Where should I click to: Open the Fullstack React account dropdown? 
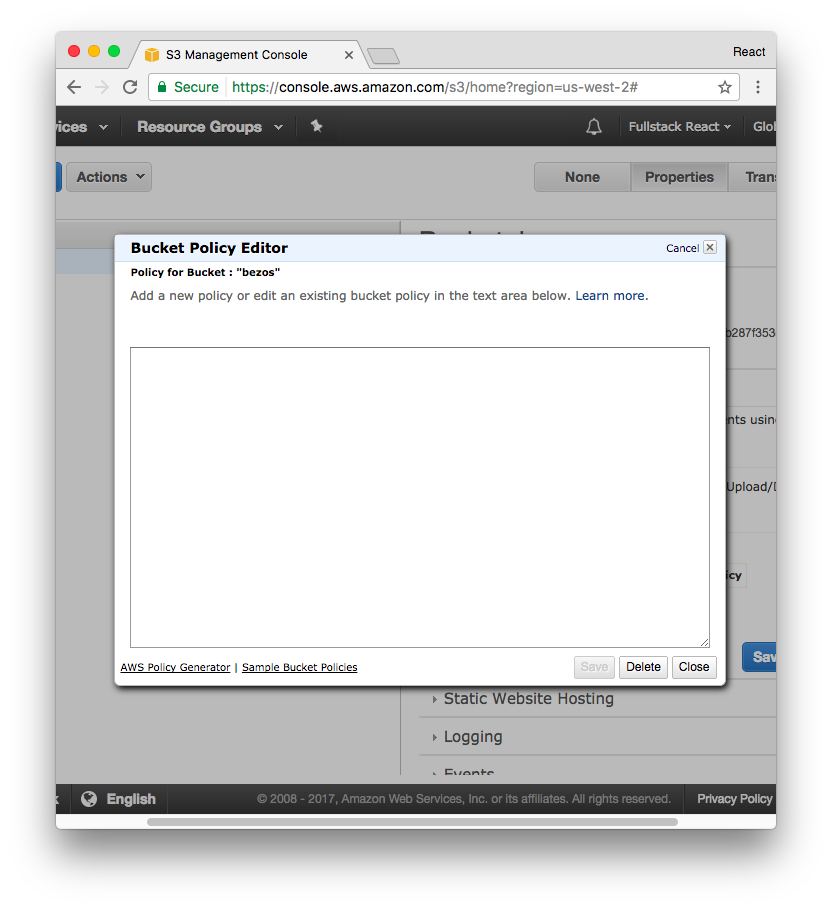tap(680, 126)
